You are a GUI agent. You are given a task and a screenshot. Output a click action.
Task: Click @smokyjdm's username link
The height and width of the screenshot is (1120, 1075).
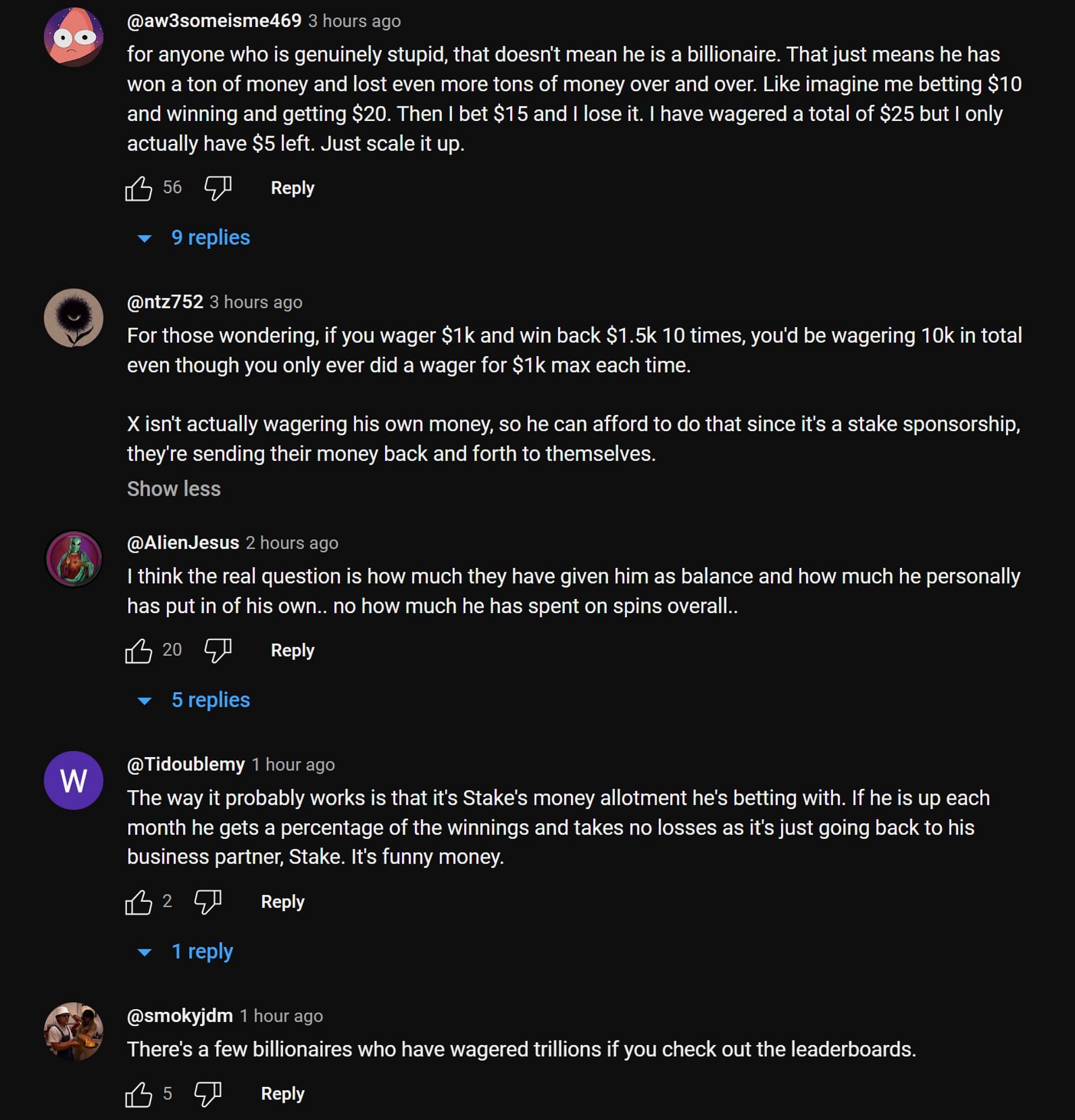click(180, 1015)
